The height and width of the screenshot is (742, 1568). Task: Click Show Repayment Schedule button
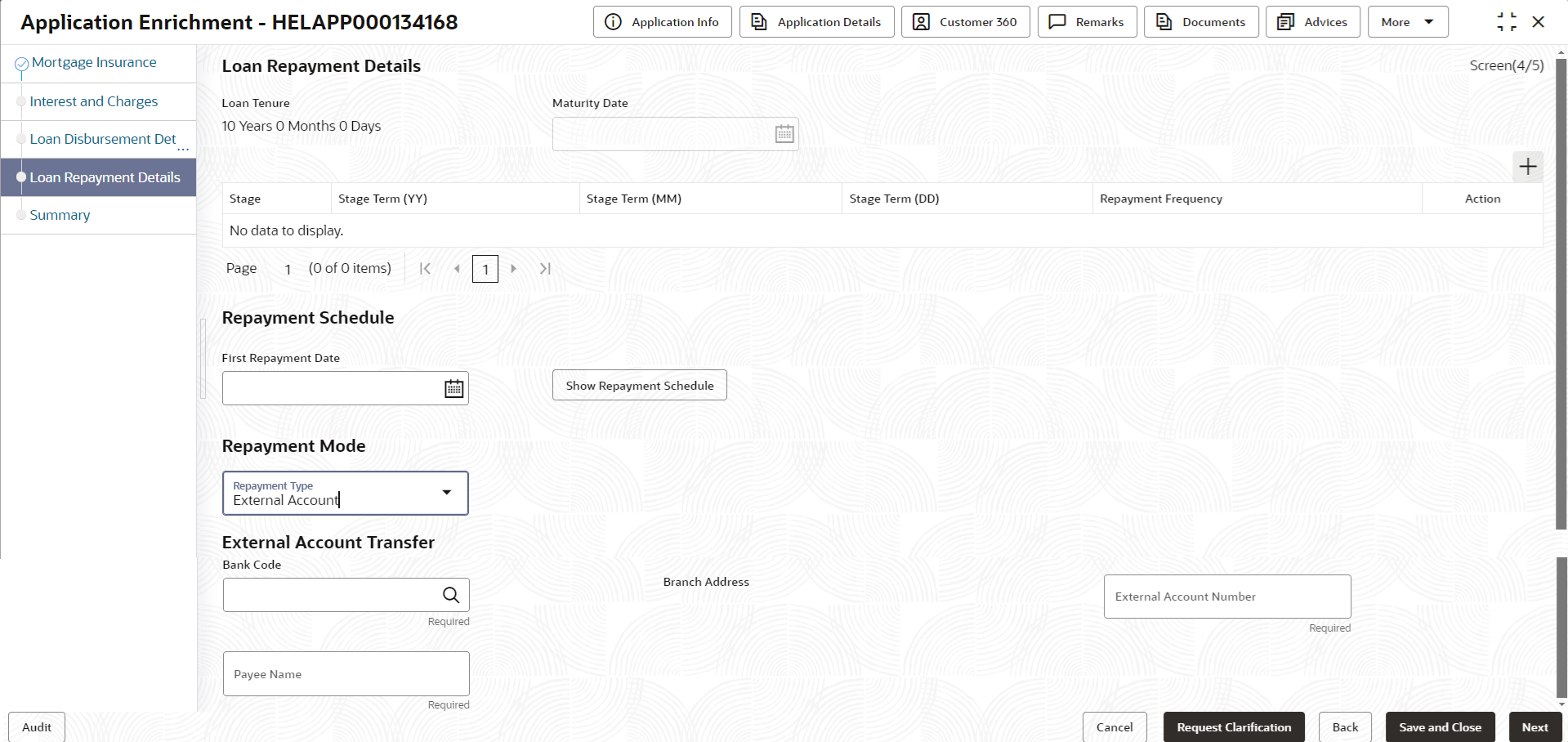click(640, 386)
